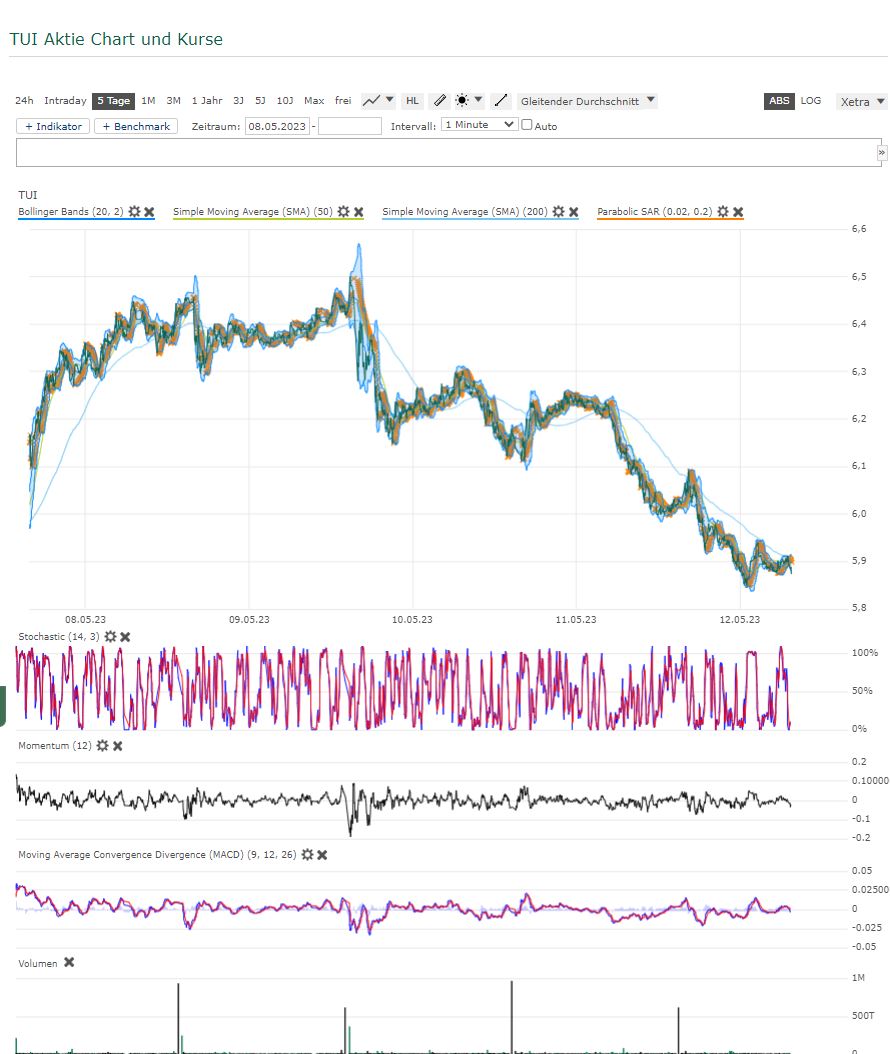The image size is (890, 1054).
Task: Remove the SMA (50) indicator
Action: [x=358, y=212]
